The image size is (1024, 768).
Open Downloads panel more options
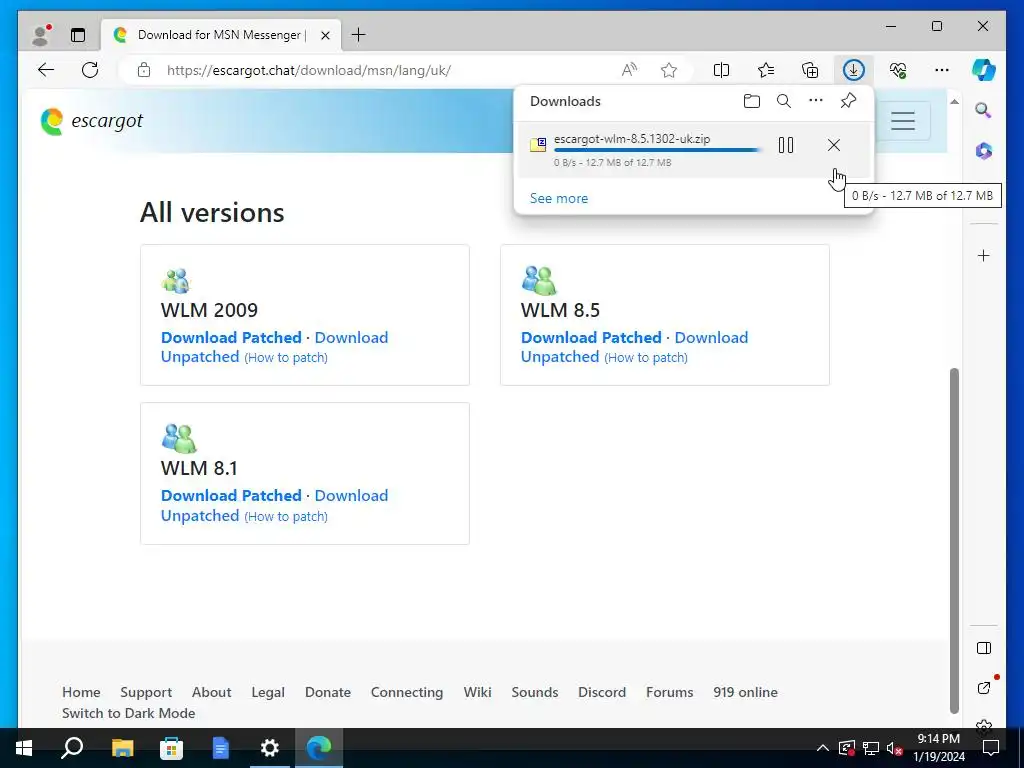pyautogui.click(x=816, y=101)
